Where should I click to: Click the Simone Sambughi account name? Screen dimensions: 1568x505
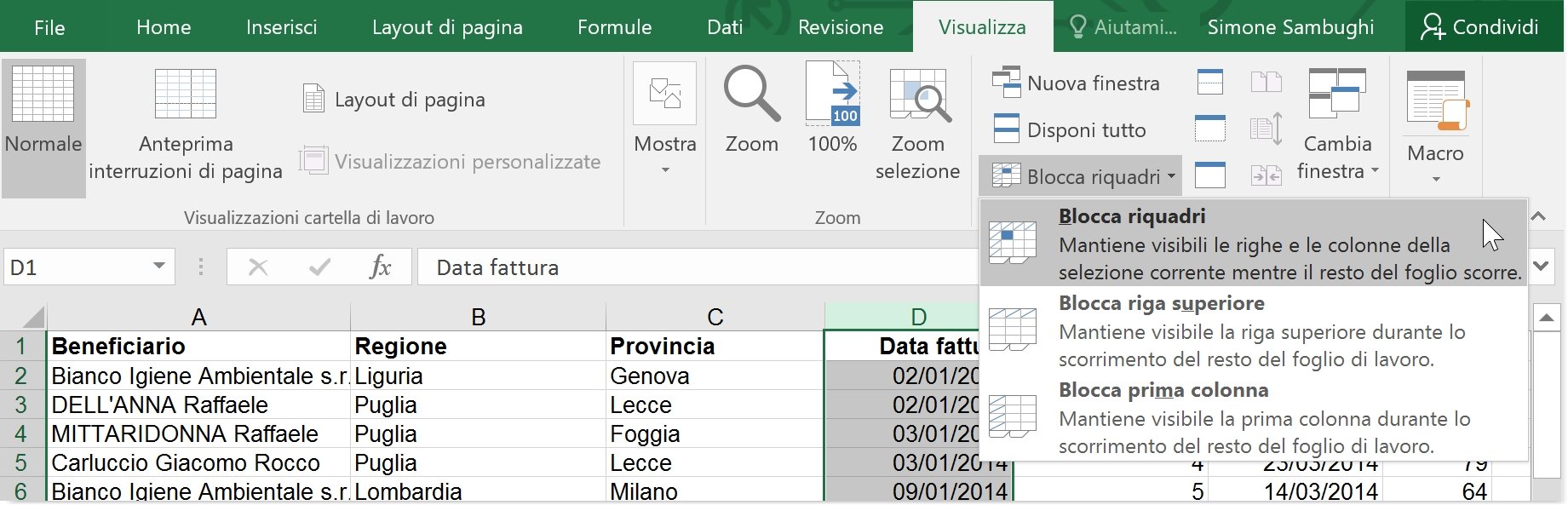tap(1290, 27)
